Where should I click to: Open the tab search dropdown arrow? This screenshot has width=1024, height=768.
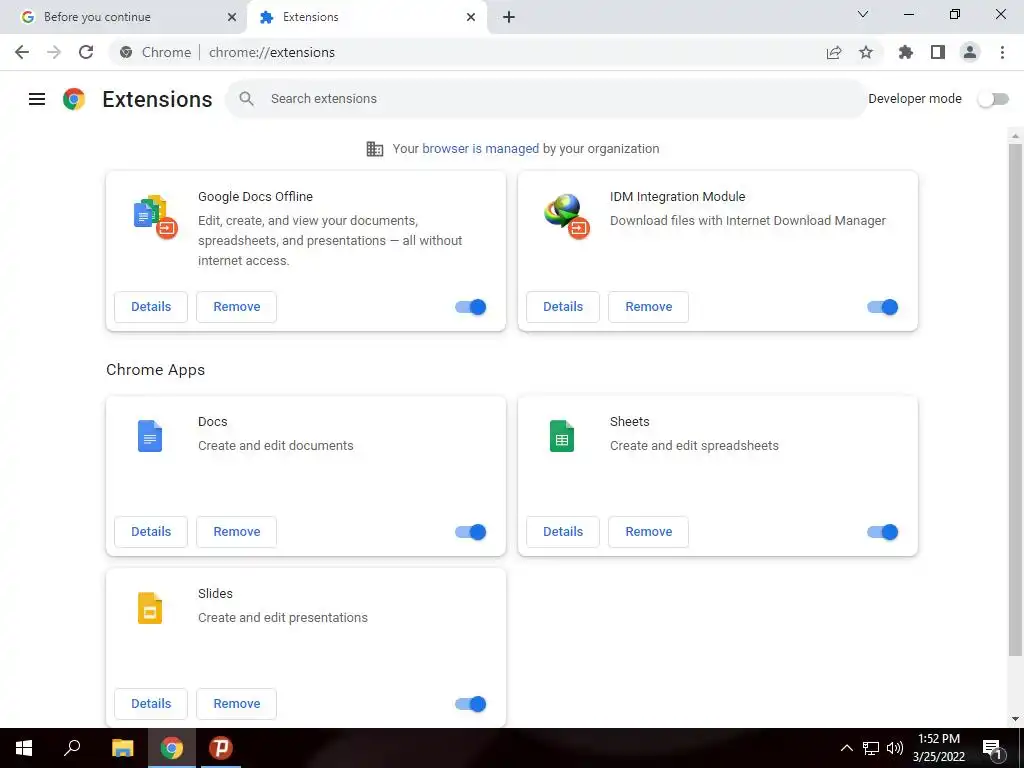click(x=863, y=14)
